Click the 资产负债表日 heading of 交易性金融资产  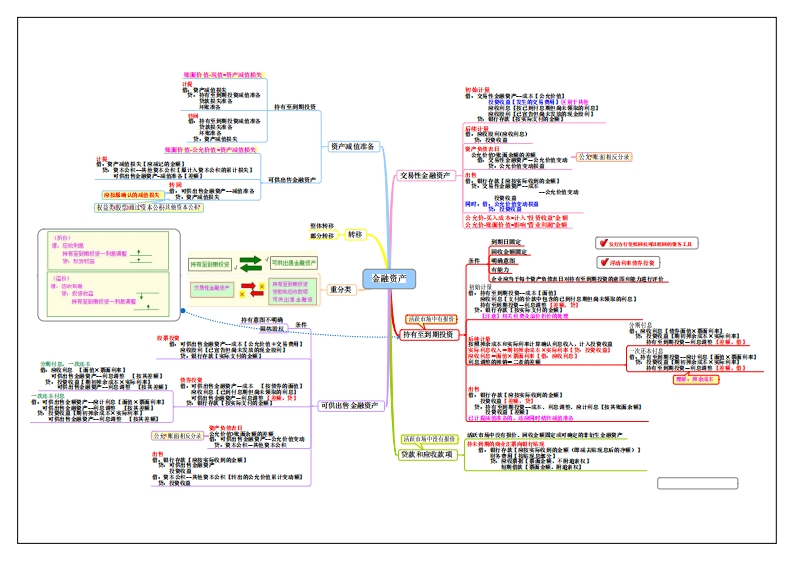[482, 149]
